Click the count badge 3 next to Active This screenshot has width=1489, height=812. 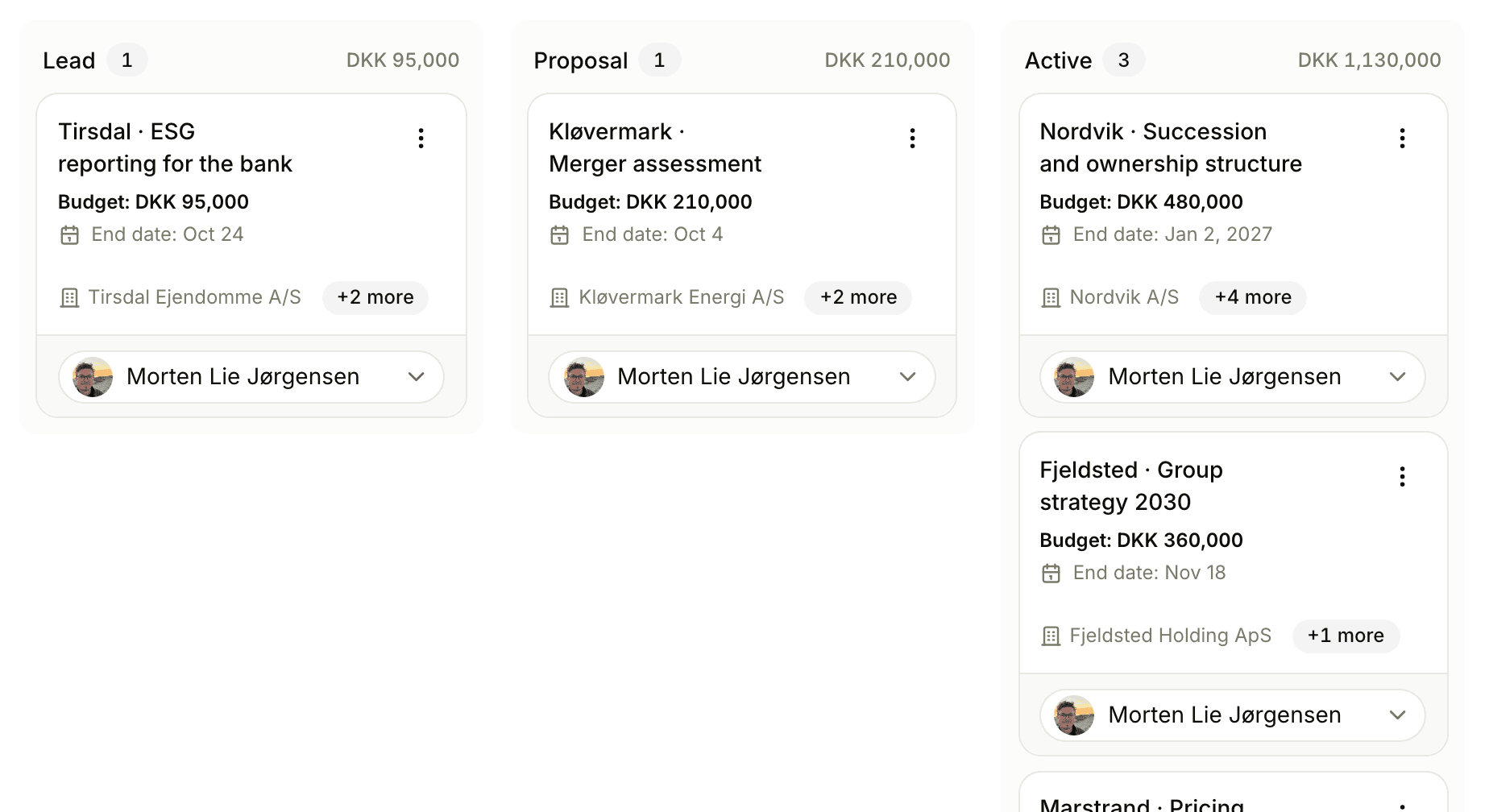point(1123,60)
